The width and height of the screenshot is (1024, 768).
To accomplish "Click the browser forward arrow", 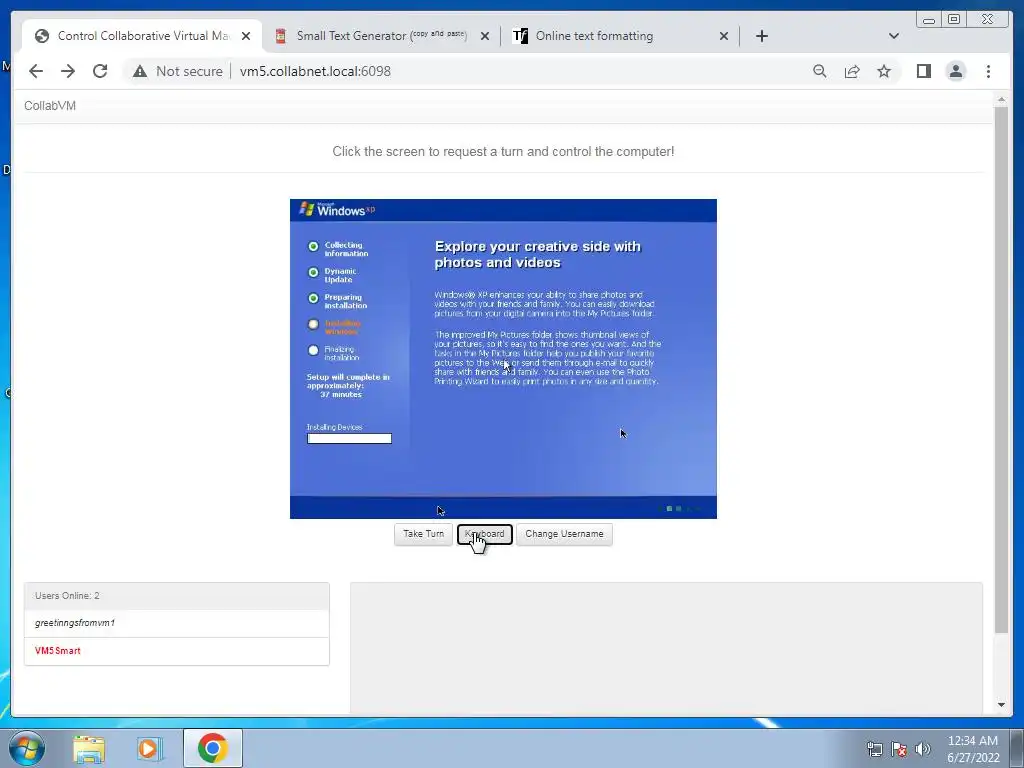I will (x=68, y=71).
